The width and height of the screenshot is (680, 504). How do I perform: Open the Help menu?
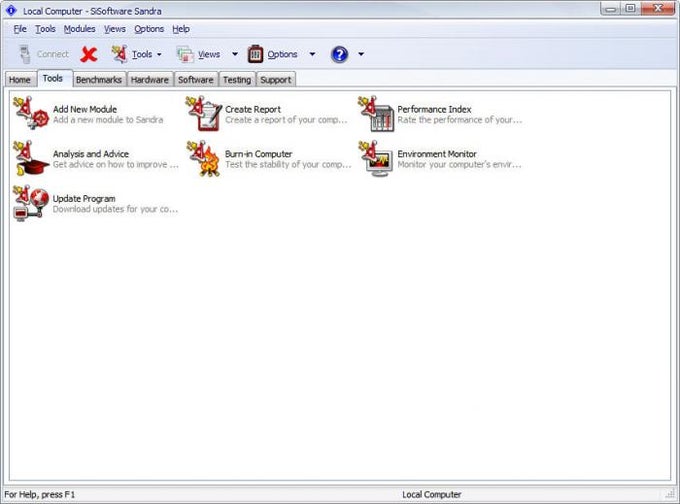[181, 29]
